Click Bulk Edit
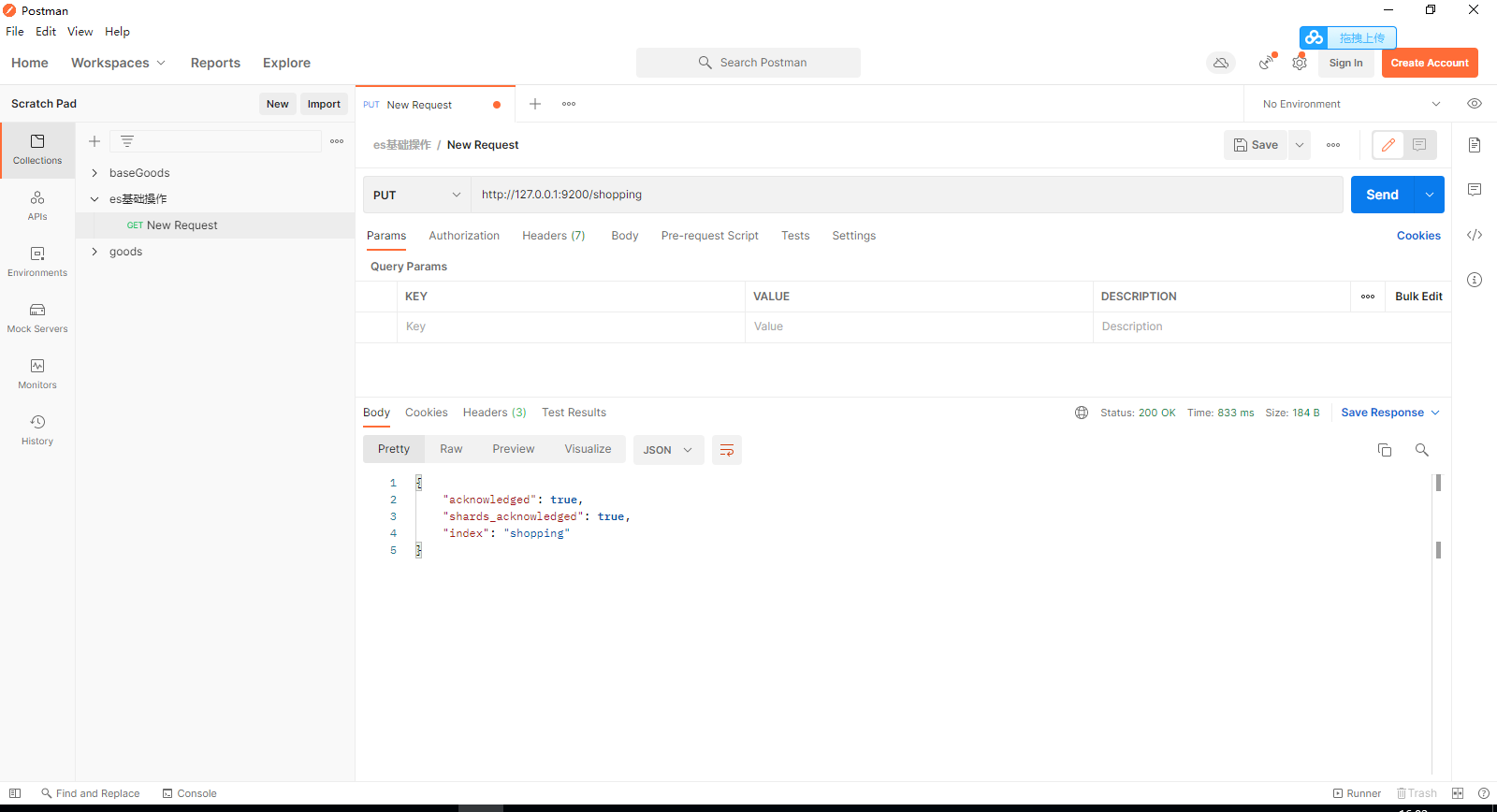Image resolution: width=1497 pixels, height=812 pixels. pyautogui.click(x=1418, y=297)
